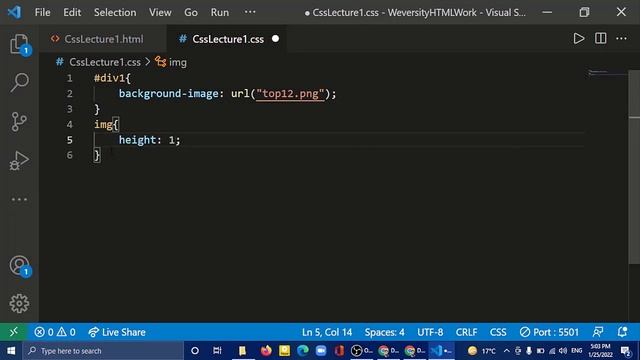Show hidden system tray icons chevron
640x360 pixels.
[507, 351]
